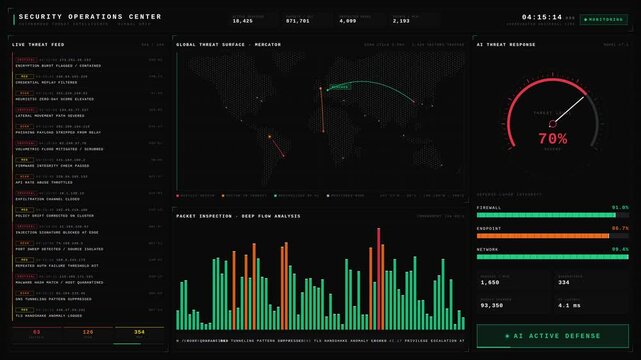Open Policy Drift Corrected On Cluster entry
This screenshot has width=641, height=360.
click(x=88, y=213)
